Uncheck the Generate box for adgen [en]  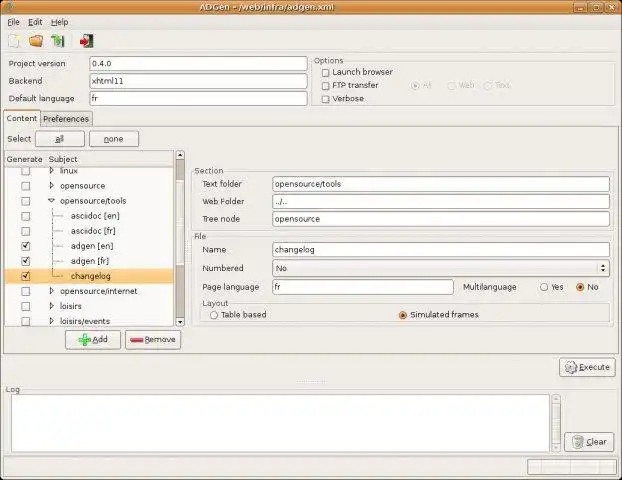(x=25, y=246)
